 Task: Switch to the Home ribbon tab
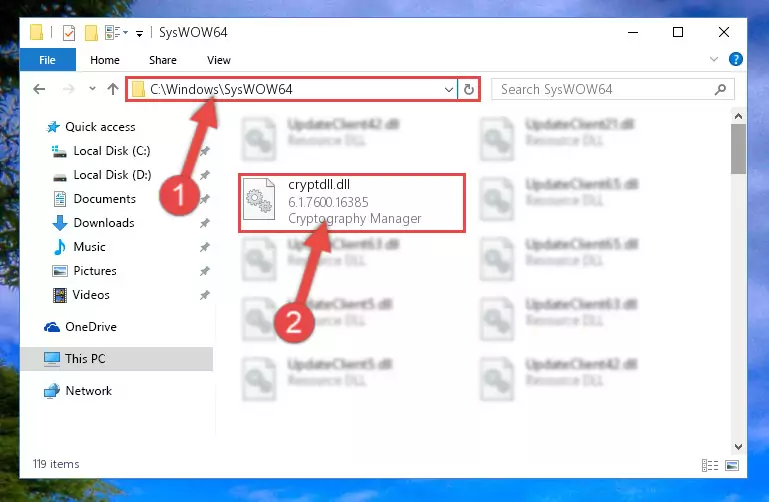(104, 60)
